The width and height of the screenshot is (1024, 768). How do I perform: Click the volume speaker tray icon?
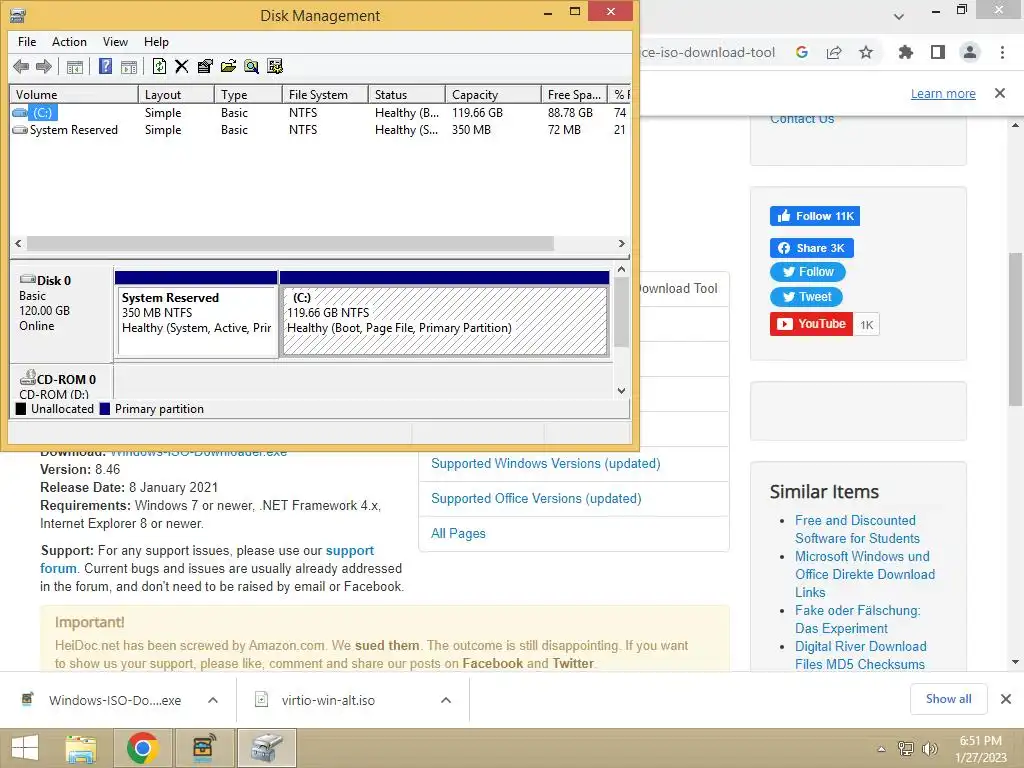(x=930, y=749)
